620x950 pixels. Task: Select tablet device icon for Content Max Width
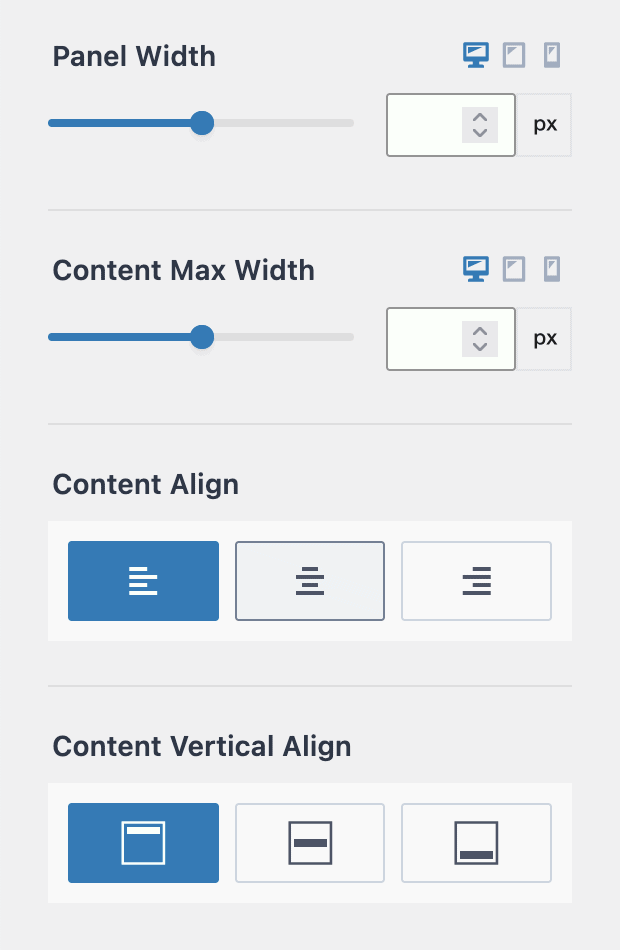(513, 269)
